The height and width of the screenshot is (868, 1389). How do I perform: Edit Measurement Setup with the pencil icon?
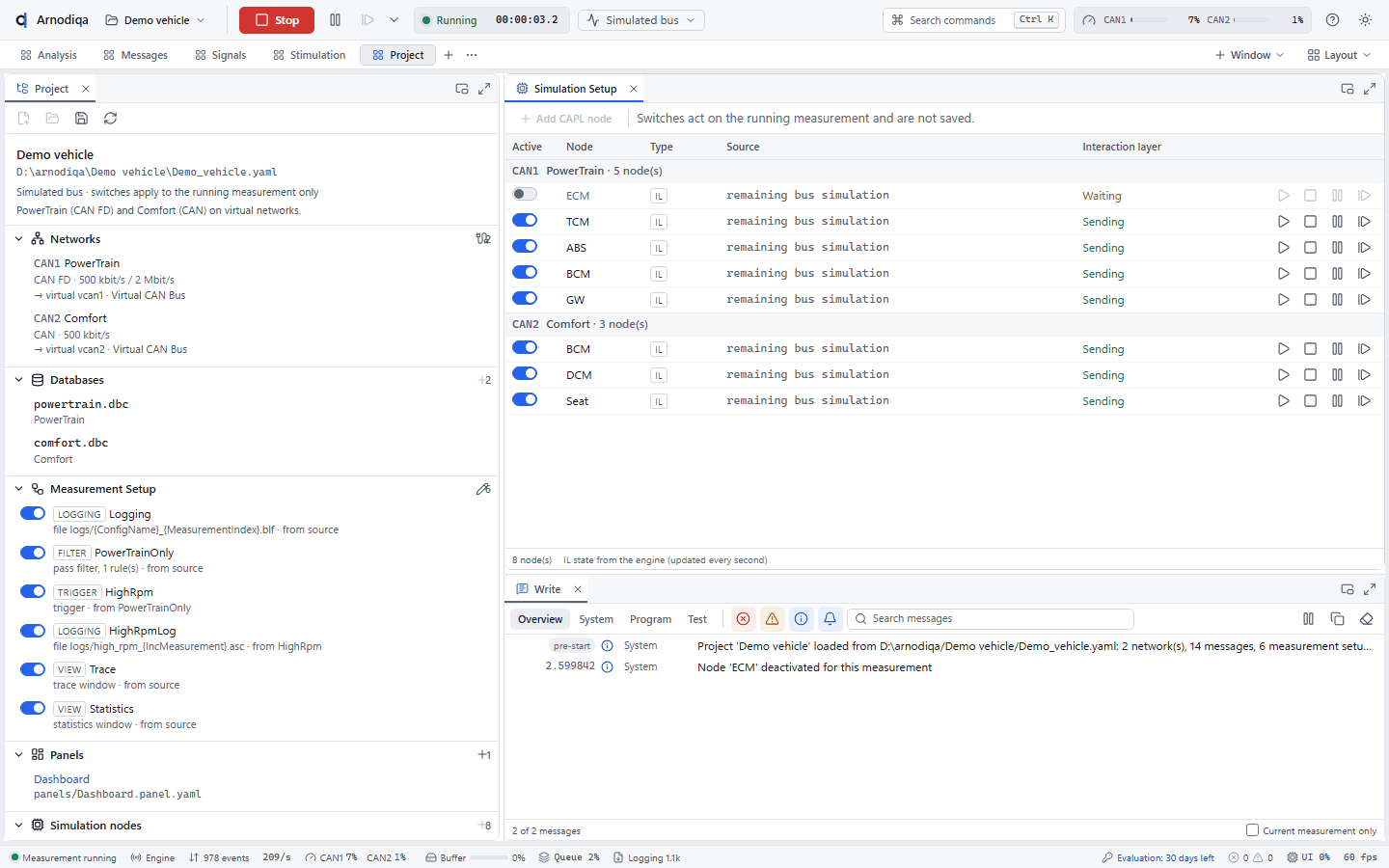click(x=483, y=489)
